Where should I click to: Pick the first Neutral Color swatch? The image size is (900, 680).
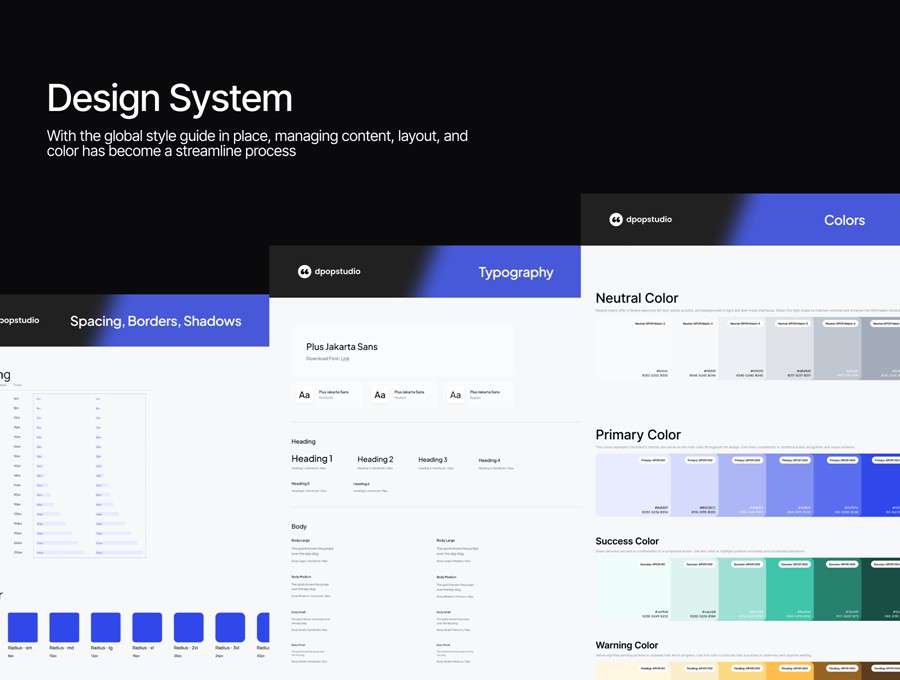[x=632, y=348]
